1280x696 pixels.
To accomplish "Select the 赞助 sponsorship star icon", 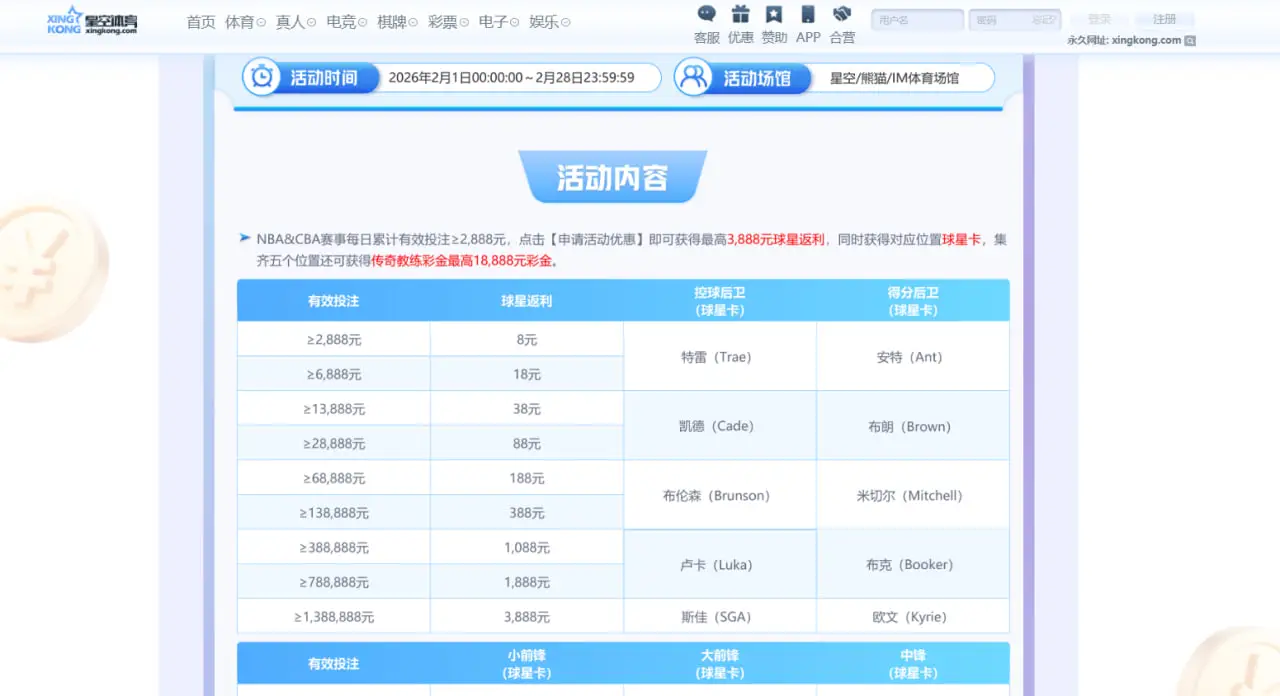I will pyautogui.click(x=774, y=14).
